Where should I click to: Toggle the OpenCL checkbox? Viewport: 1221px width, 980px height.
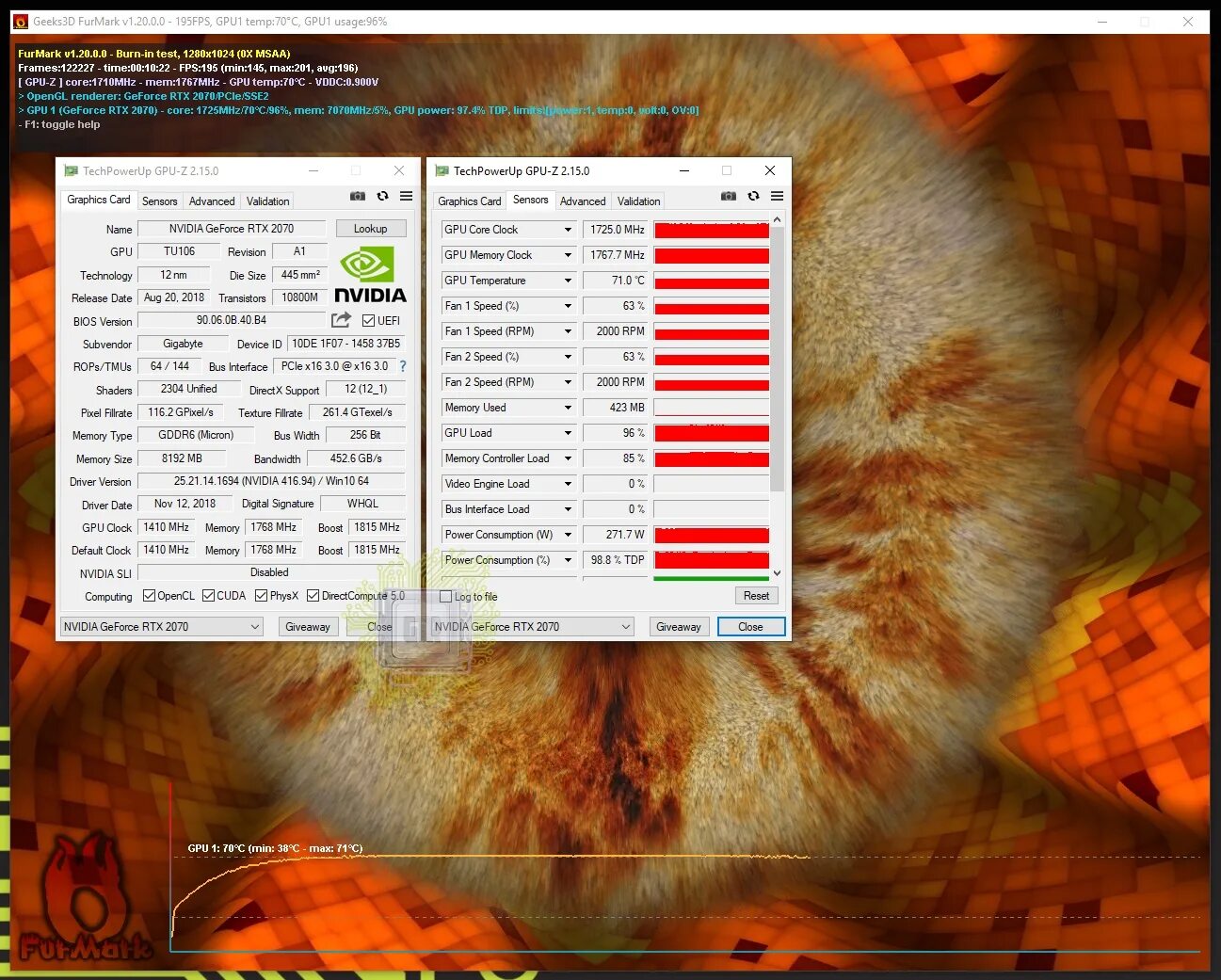pos(149,595)
